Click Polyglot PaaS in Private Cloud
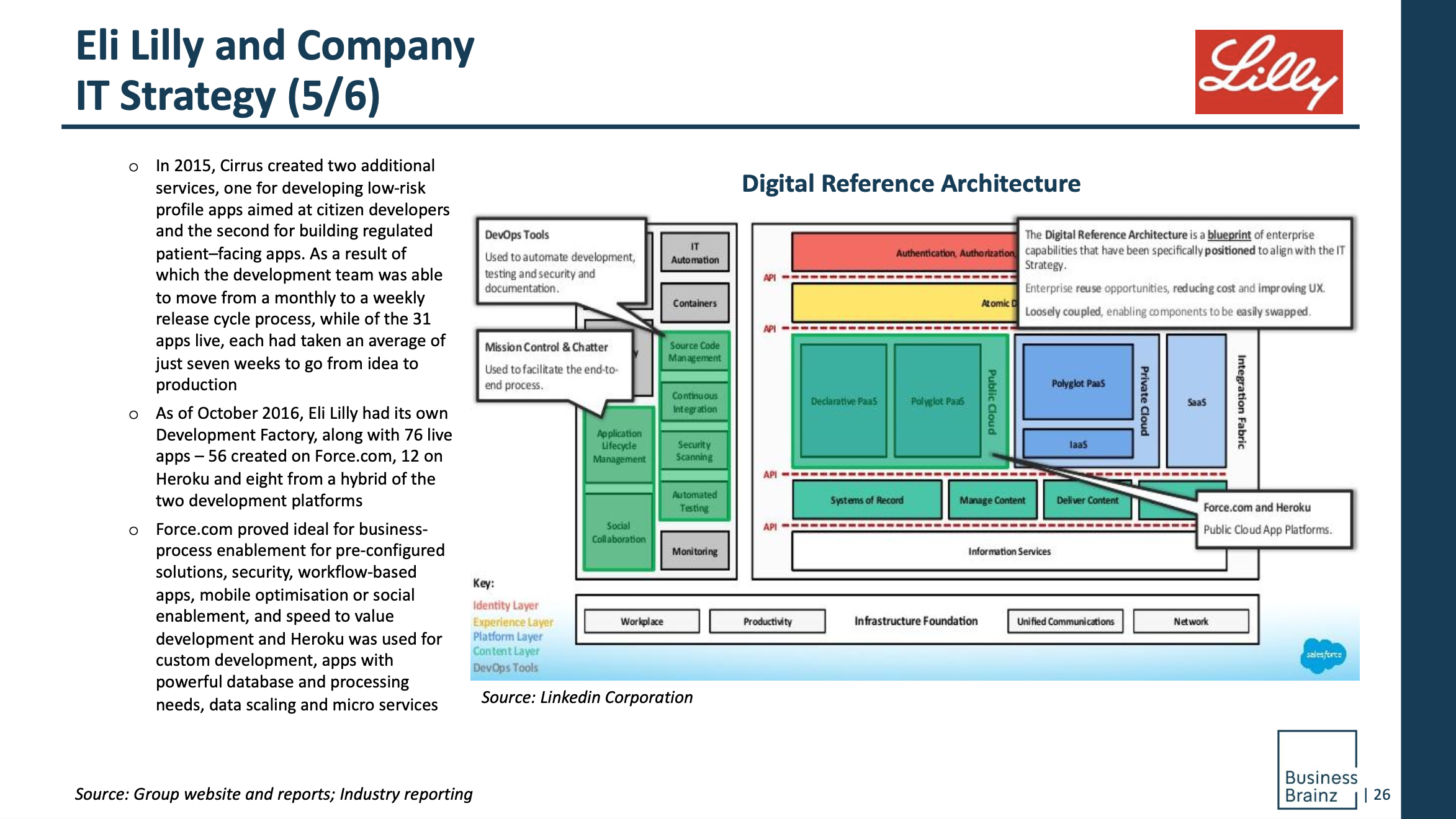 coord(1078,383)
